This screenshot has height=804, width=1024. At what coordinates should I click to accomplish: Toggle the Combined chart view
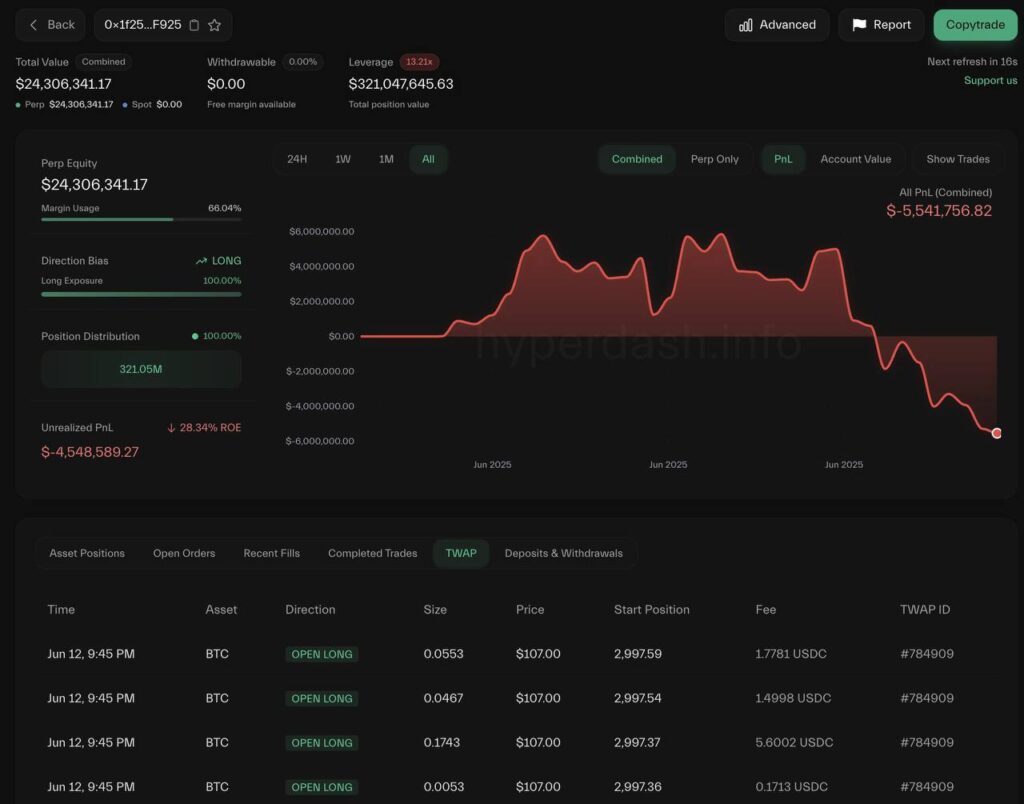pos(636,159)
